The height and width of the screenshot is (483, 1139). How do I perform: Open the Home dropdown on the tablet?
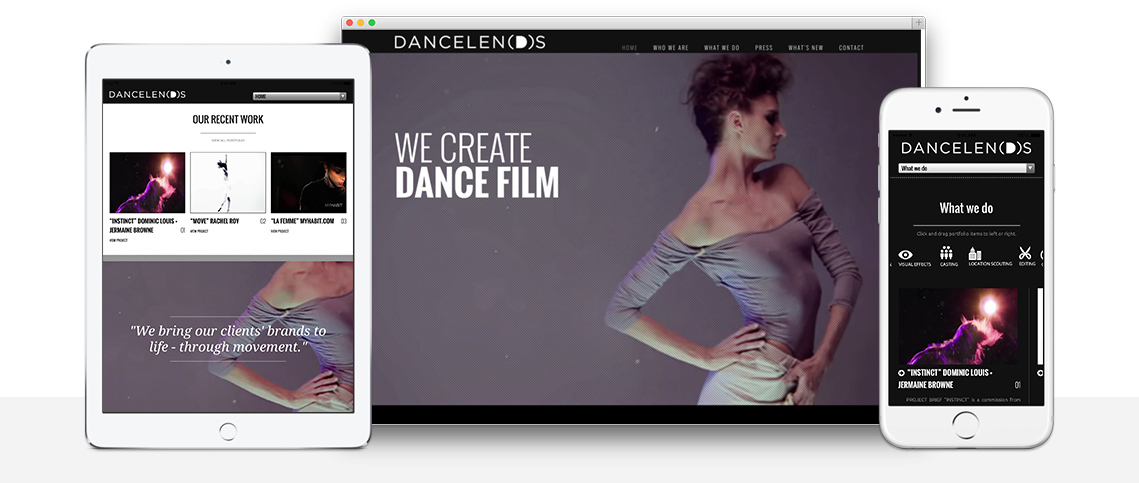tap(300, 96)
